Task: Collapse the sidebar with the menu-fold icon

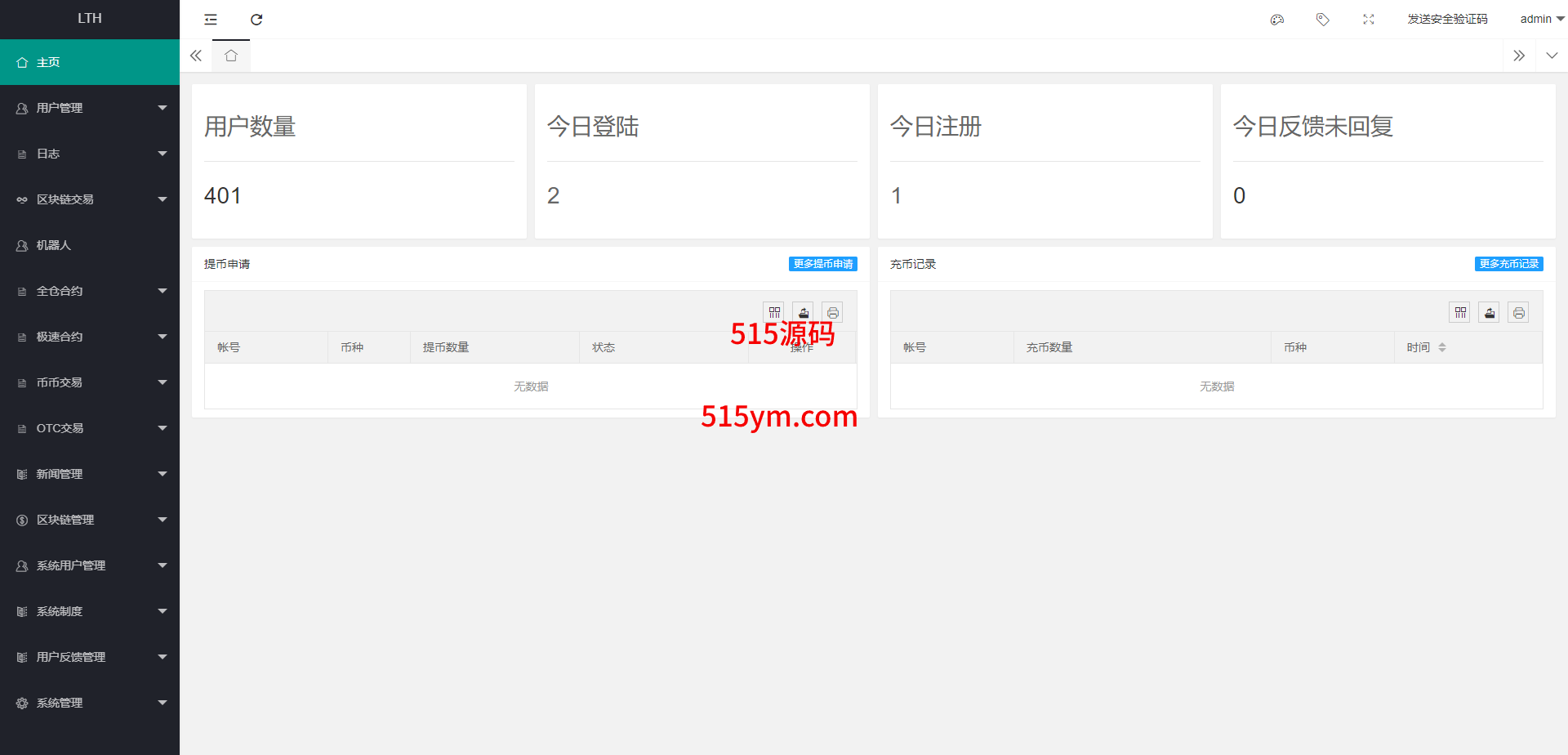Action: coord(211,20)
